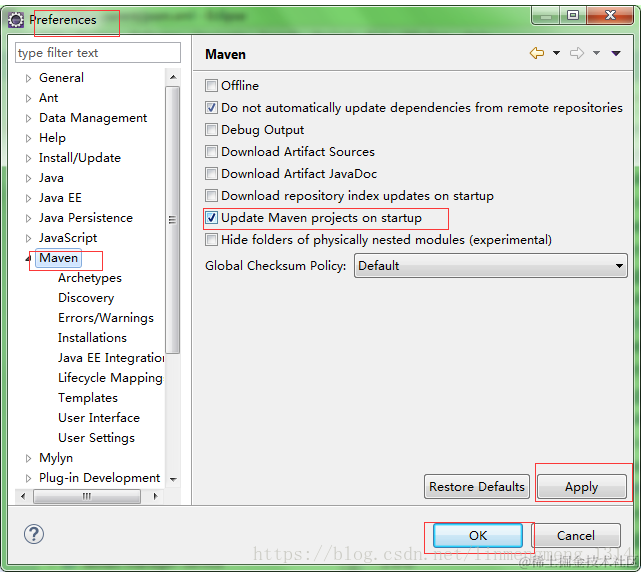The height and width of the screenshot is (574, 644).
Task: Click the tree horizontal scrollbar thumb
Action: 87,498
